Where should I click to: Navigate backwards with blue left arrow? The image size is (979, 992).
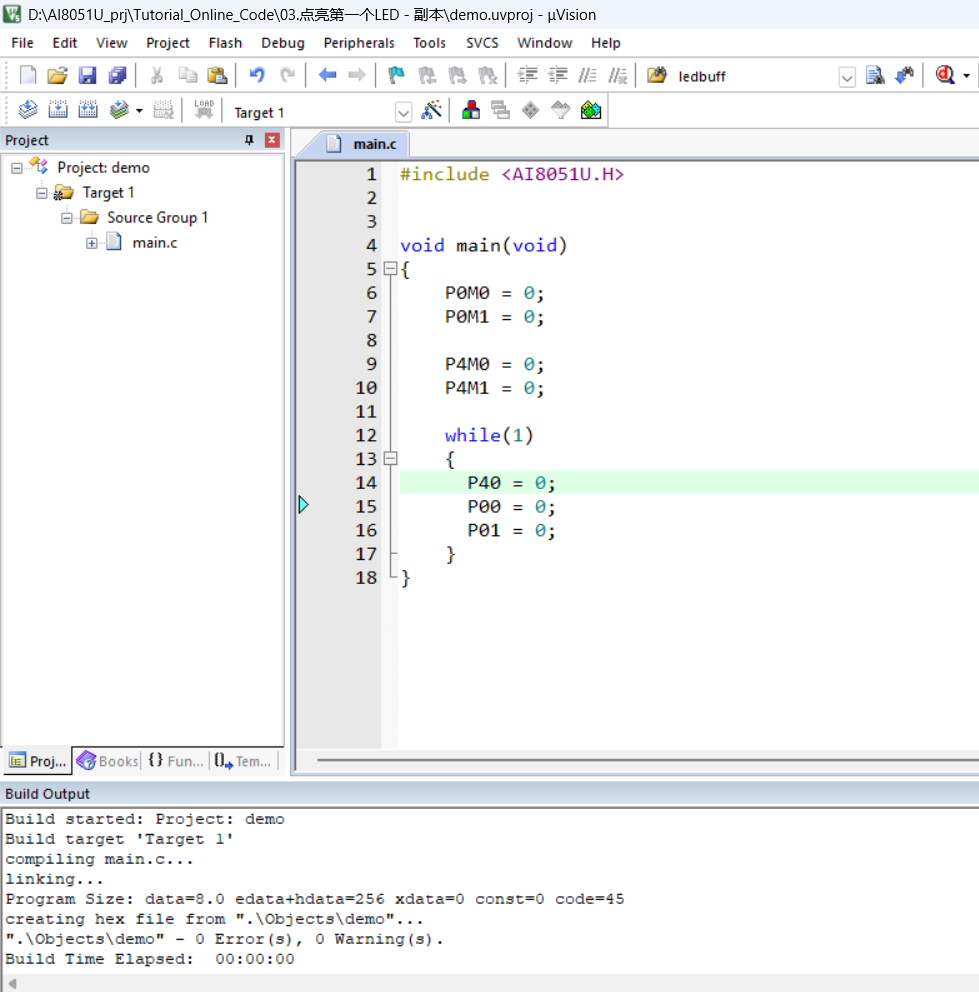(327, 75)
